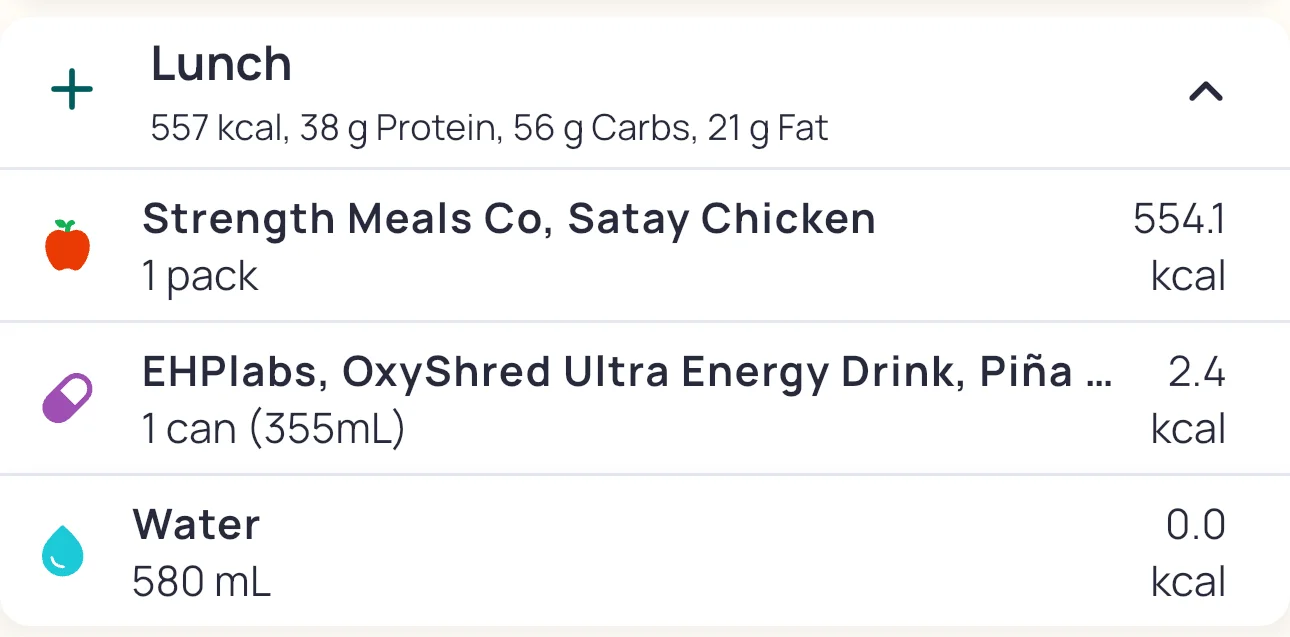This screenshot has width=1290, height=637.
Task: Click the 554.1 kcal value
Action: pos(1179,246)
